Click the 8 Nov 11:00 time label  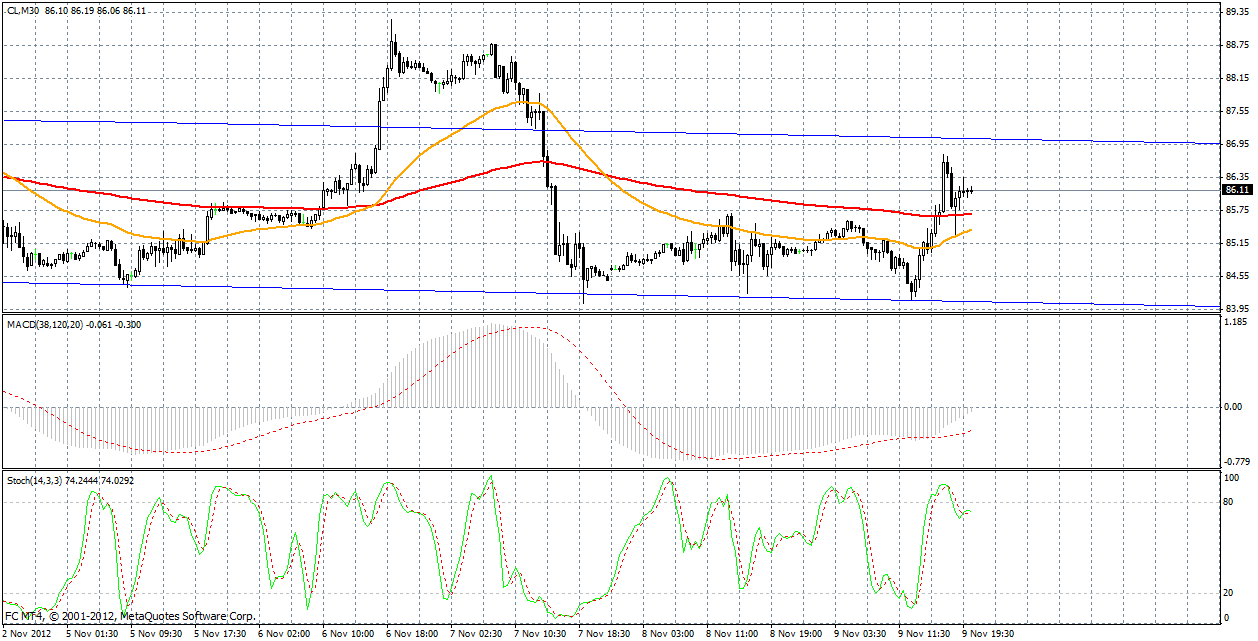tap(731, 634)
